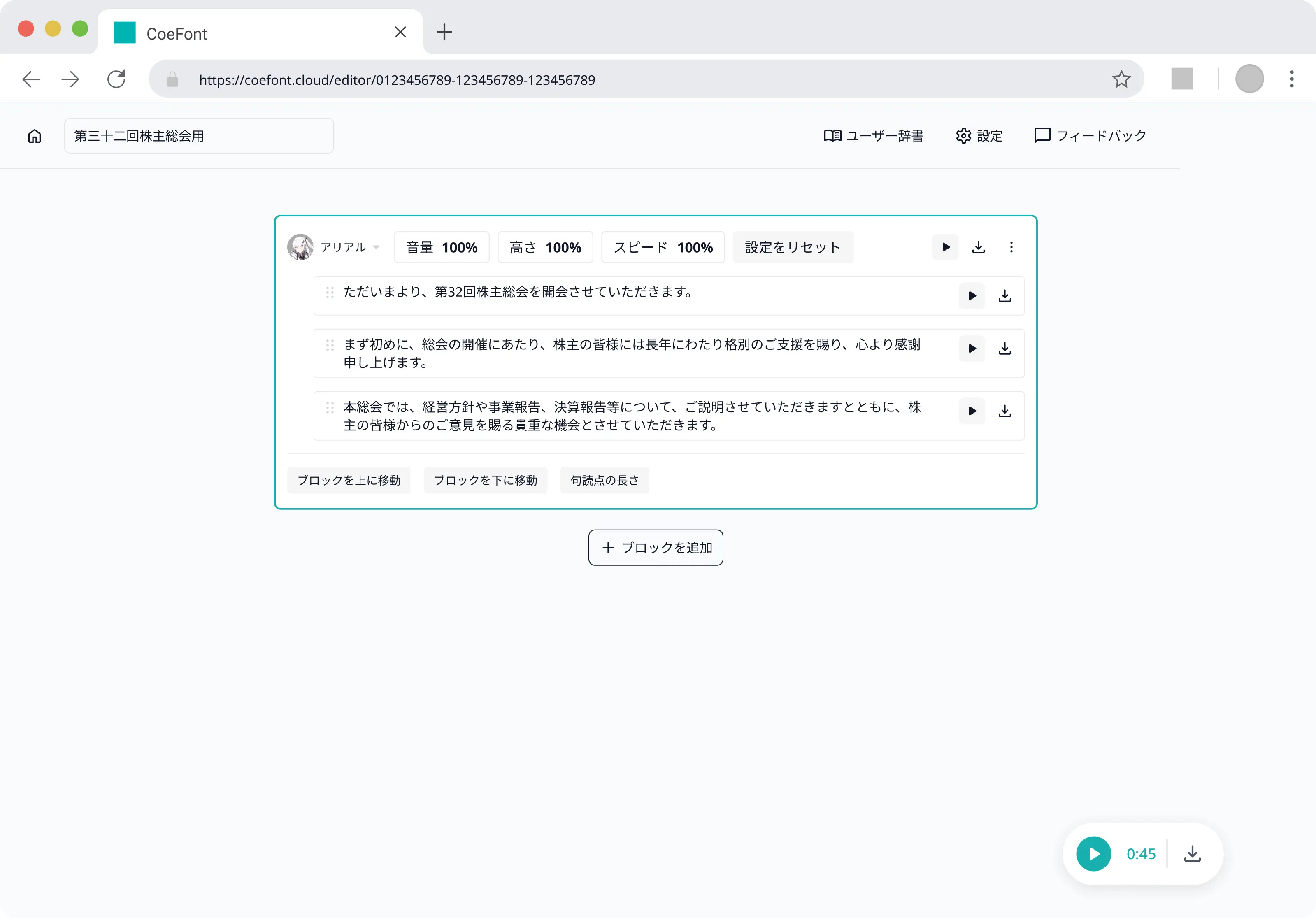Screen dimensions: 1316x918
Task: Click the アリアル voice avatar
Action: [300, 247]
